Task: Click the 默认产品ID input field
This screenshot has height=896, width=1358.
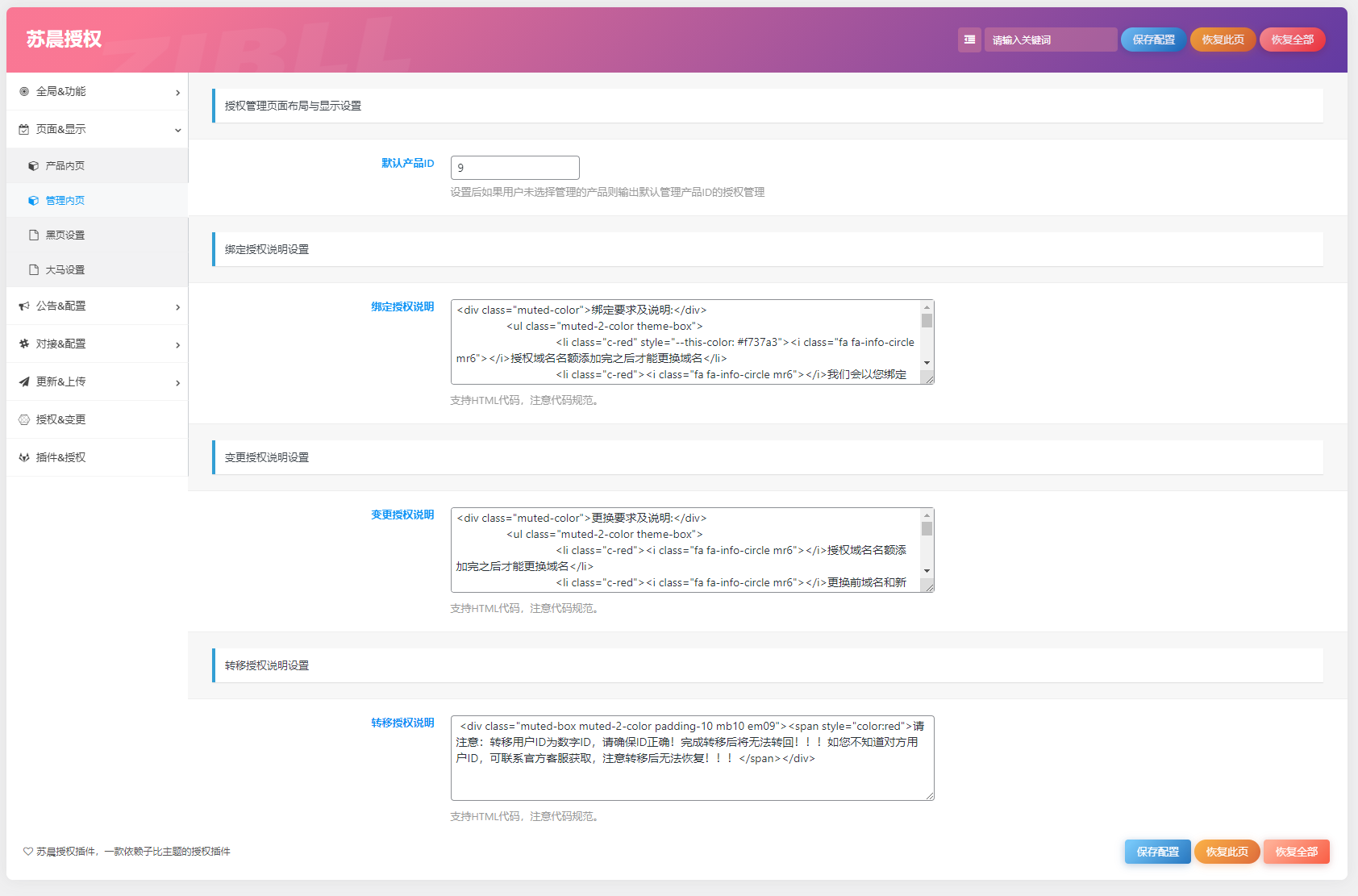Action: point(514,168)
